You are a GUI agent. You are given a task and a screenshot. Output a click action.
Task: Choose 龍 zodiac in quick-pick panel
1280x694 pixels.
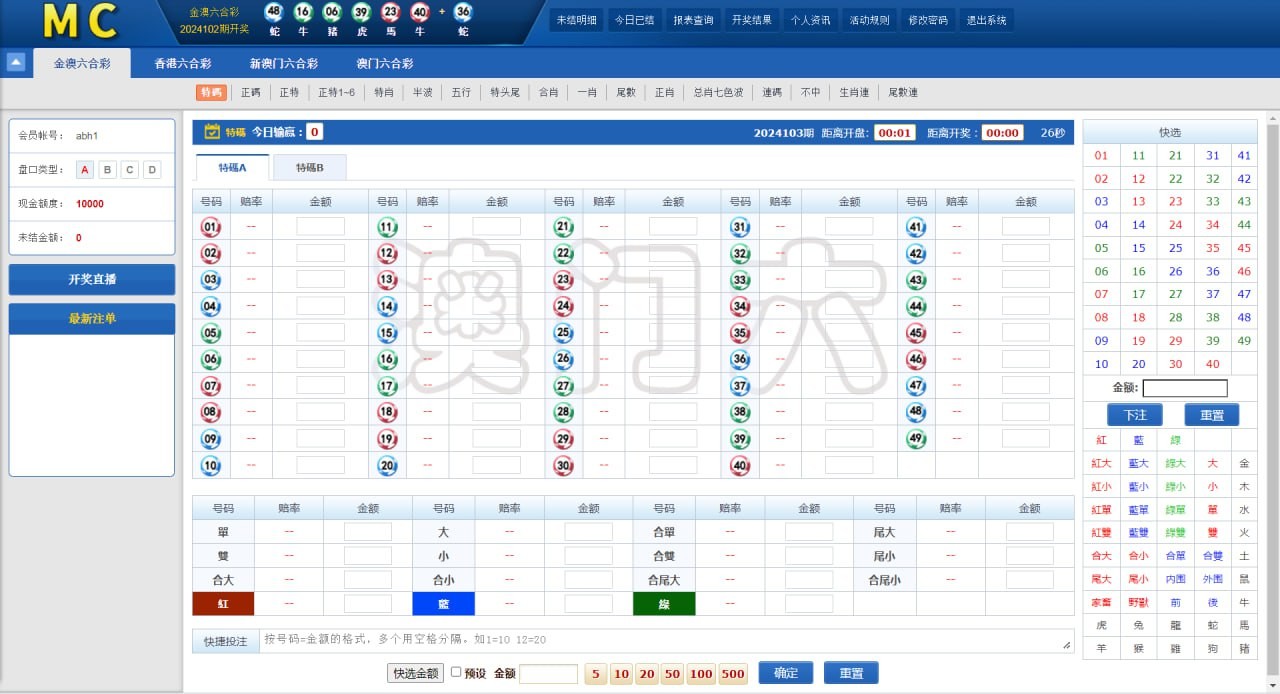1175,625
